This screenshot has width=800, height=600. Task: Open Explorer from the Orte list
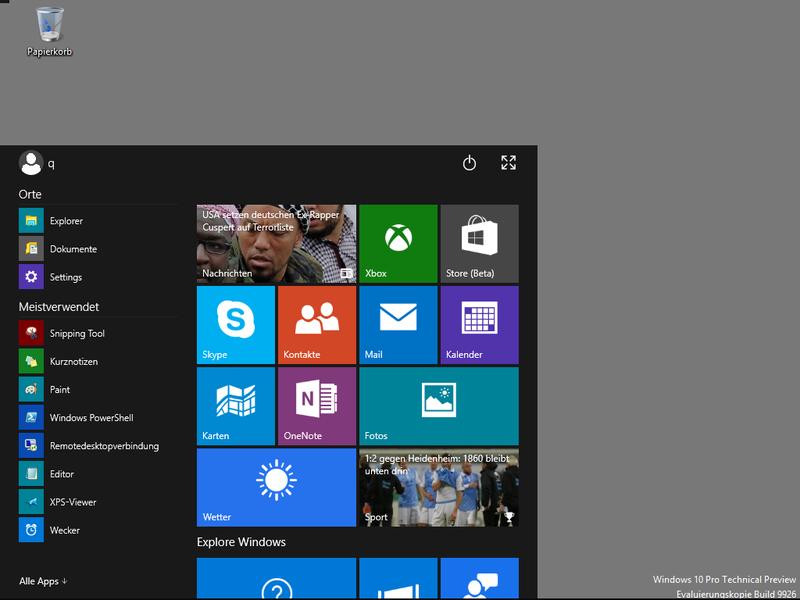pos(97,221)
